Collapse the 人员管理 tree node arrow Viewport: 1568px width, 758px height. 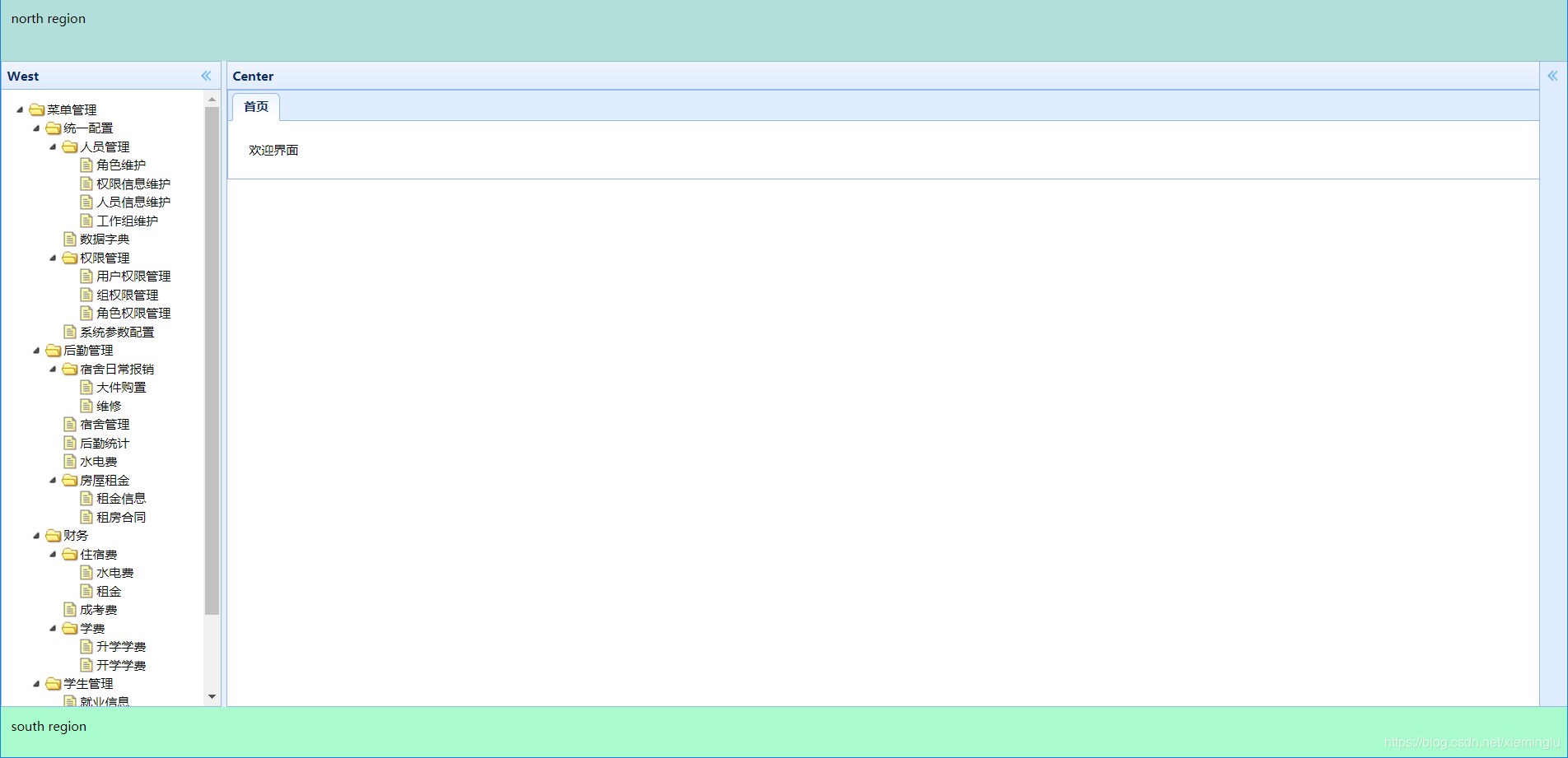pyautogui.click(x=53, y=146)
